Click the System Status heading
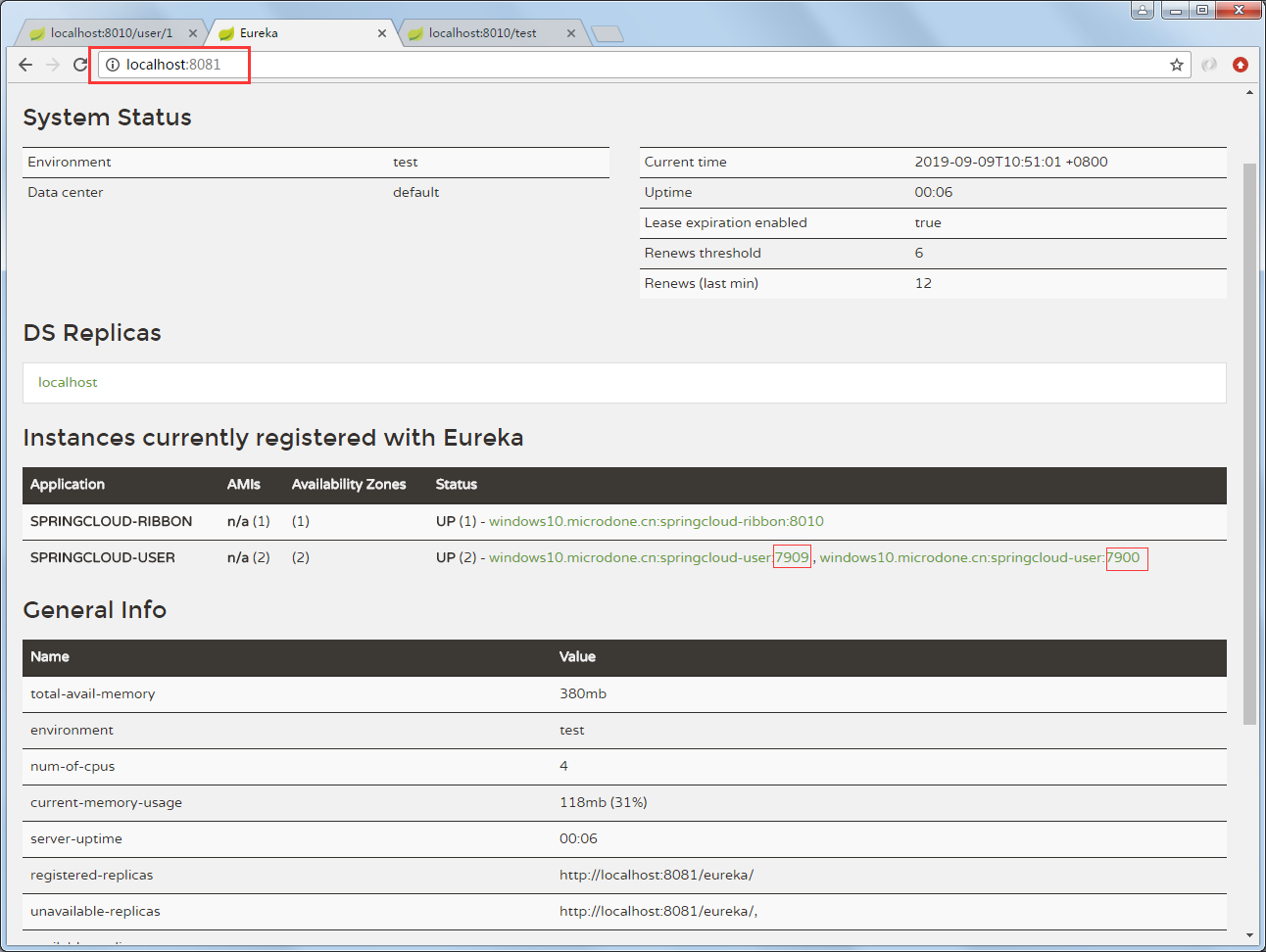The height and width of the screenshot is (952, 1266). (x=107, y=118)
